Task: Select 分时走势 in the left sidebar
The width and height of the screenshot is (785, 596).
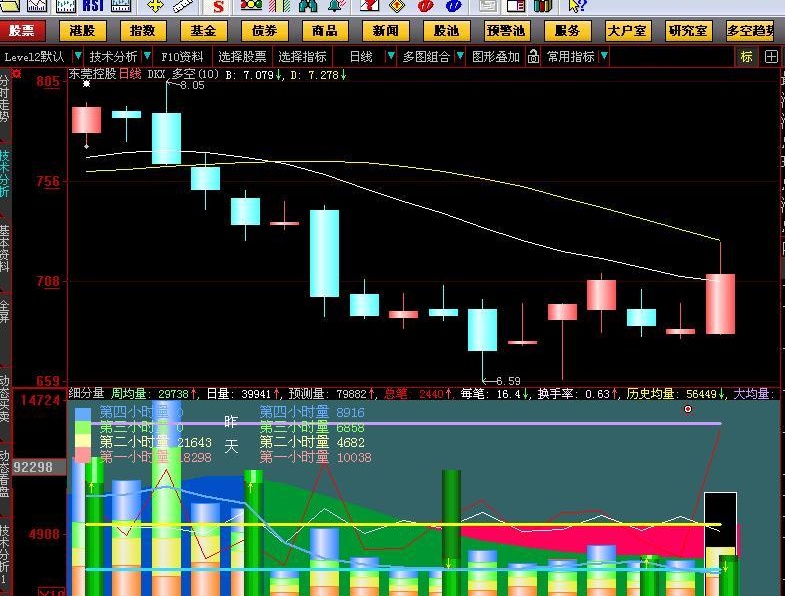Action: click(5, 99)
